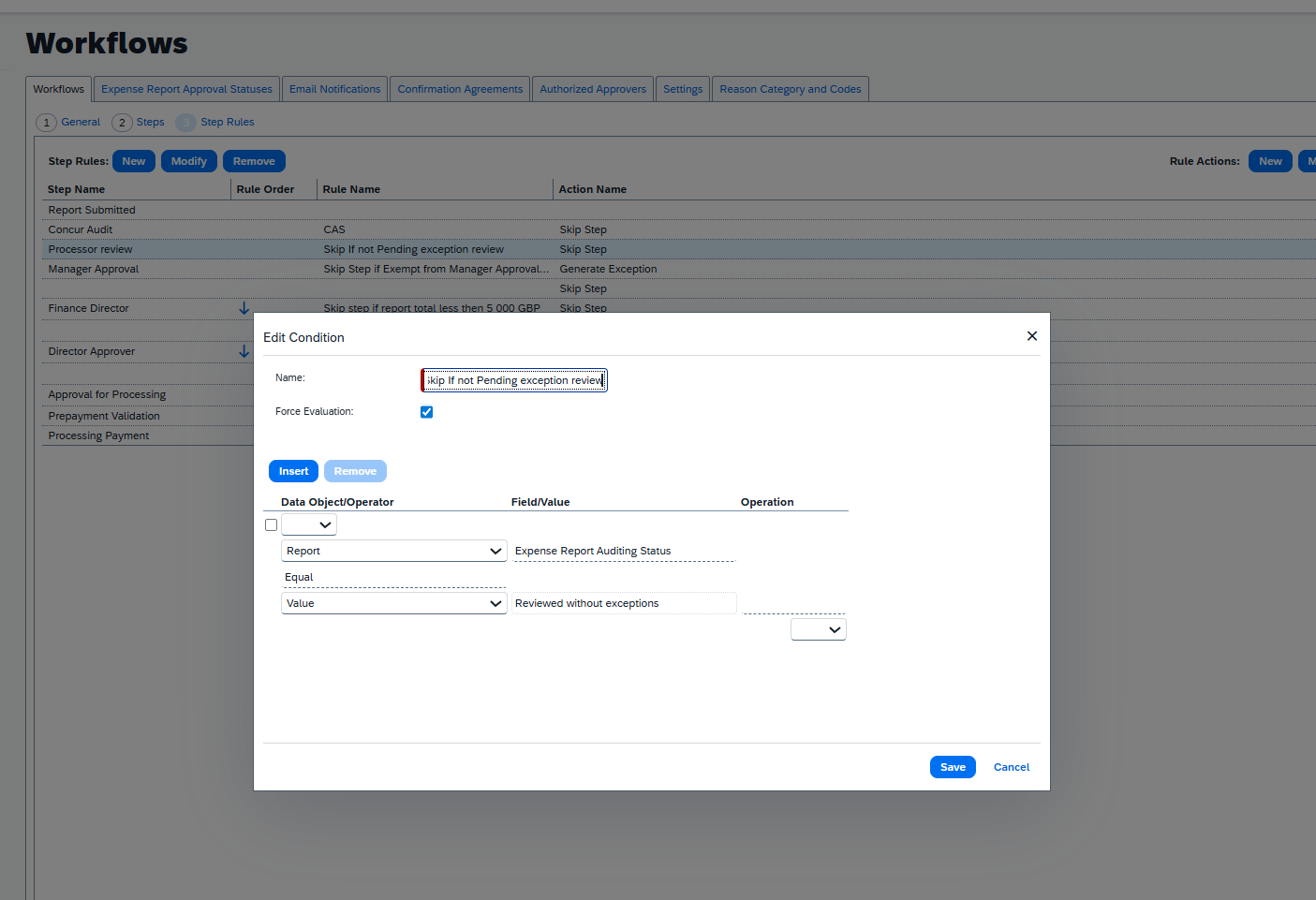
Task: Close the Edit Condition dialog with X
Action: (x=1031, y=336)
